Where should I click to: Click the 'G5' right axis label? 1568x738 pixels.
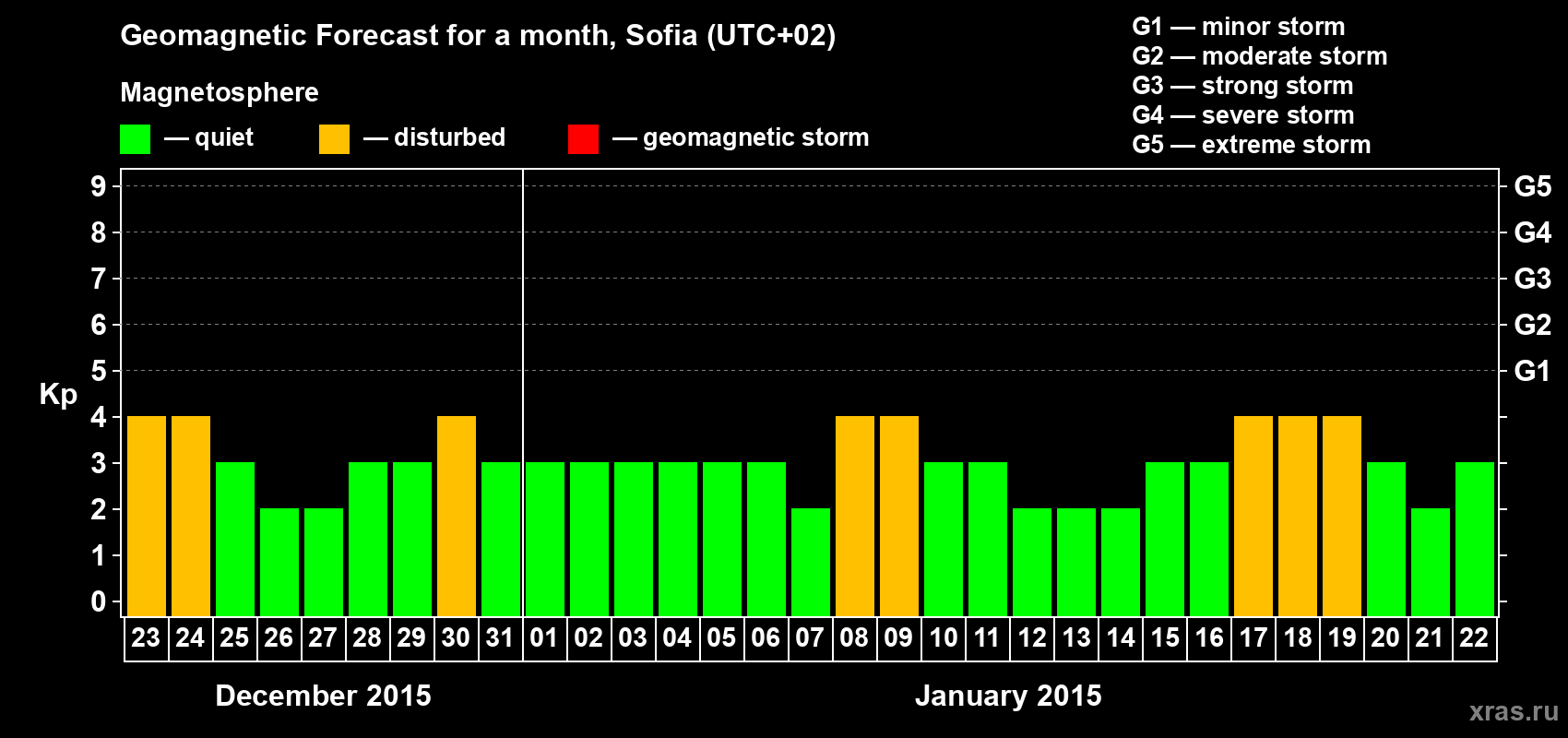click(1533, 186)
